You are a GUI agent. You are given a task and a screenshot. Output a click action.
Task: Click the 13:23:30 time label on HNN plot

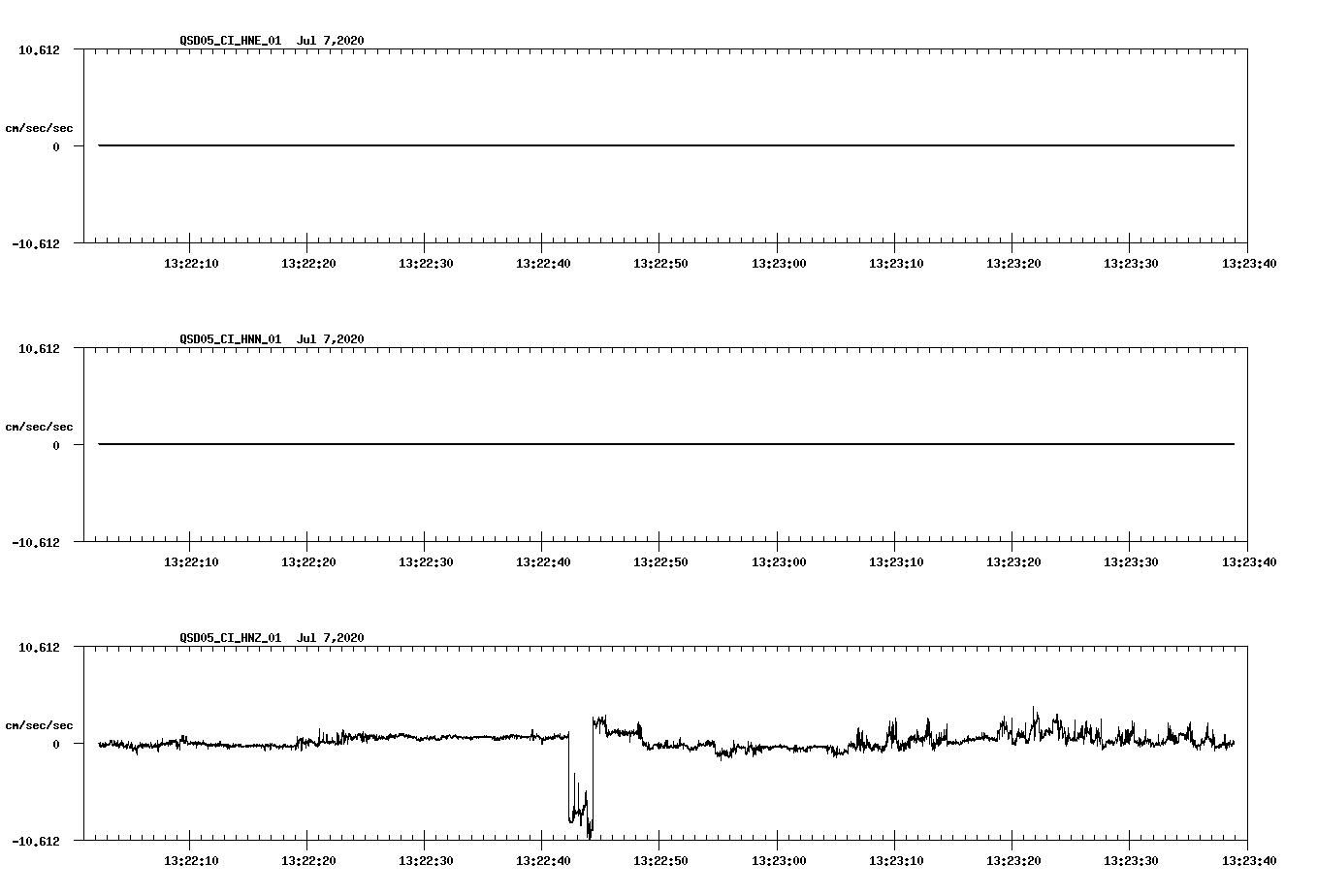click(x=1131, y=562)
